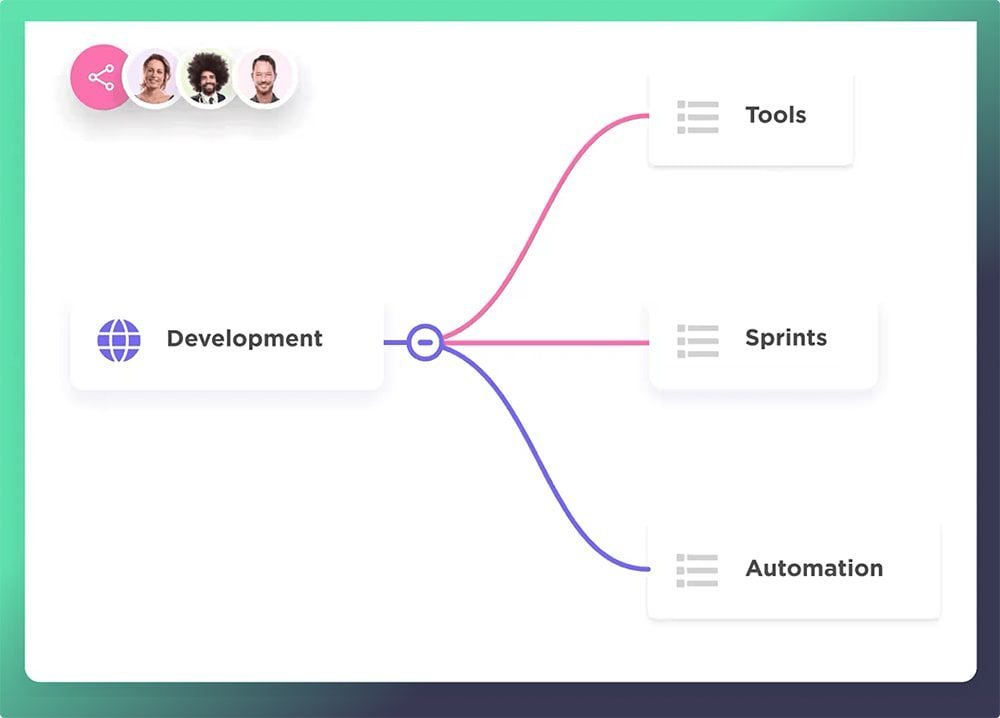This screenshot has height=718, width=1000.
Task: Select the Development node label
Action: (244, 339)
